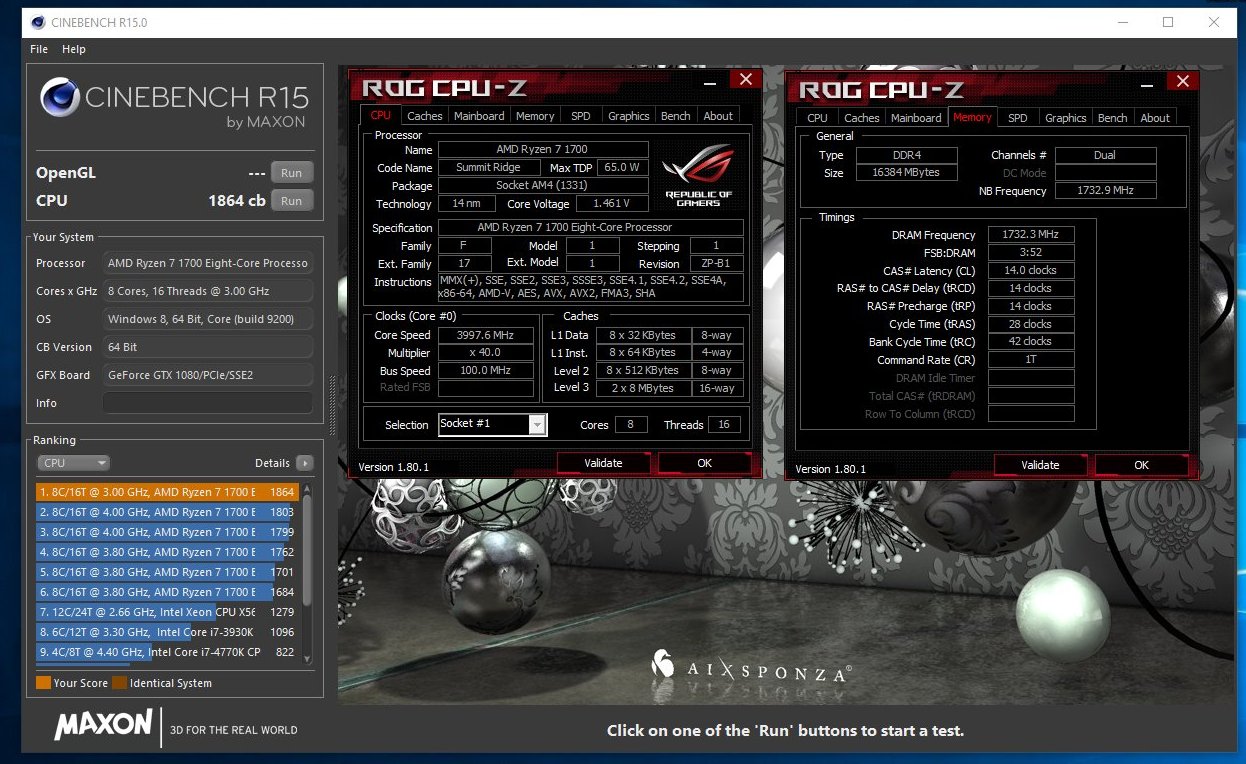Open Bench tab in left CPU-Z window

coord(676,116)
